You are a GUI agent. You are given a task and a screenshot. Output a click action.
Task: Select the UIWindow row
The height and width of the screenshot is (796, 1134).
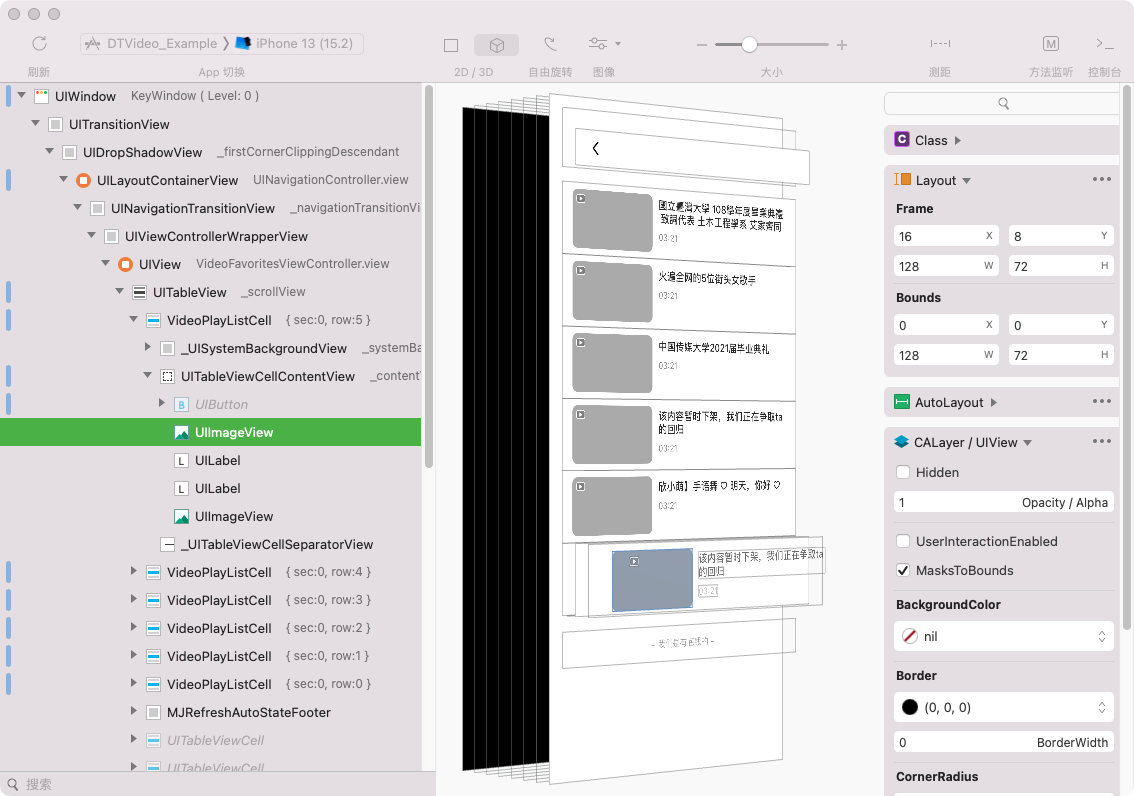tap(210, 96)
